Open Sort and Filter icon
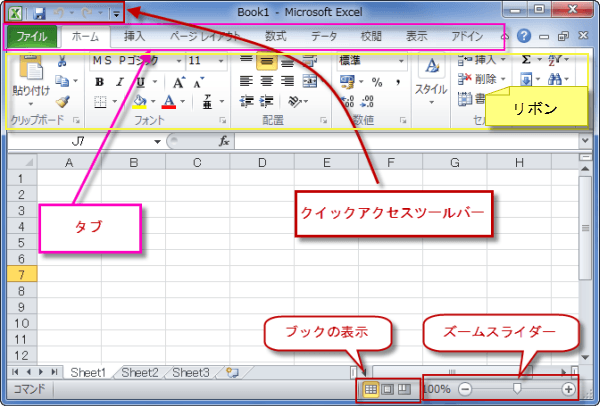This screenshot has height=406, width=600. click(555, 60)
